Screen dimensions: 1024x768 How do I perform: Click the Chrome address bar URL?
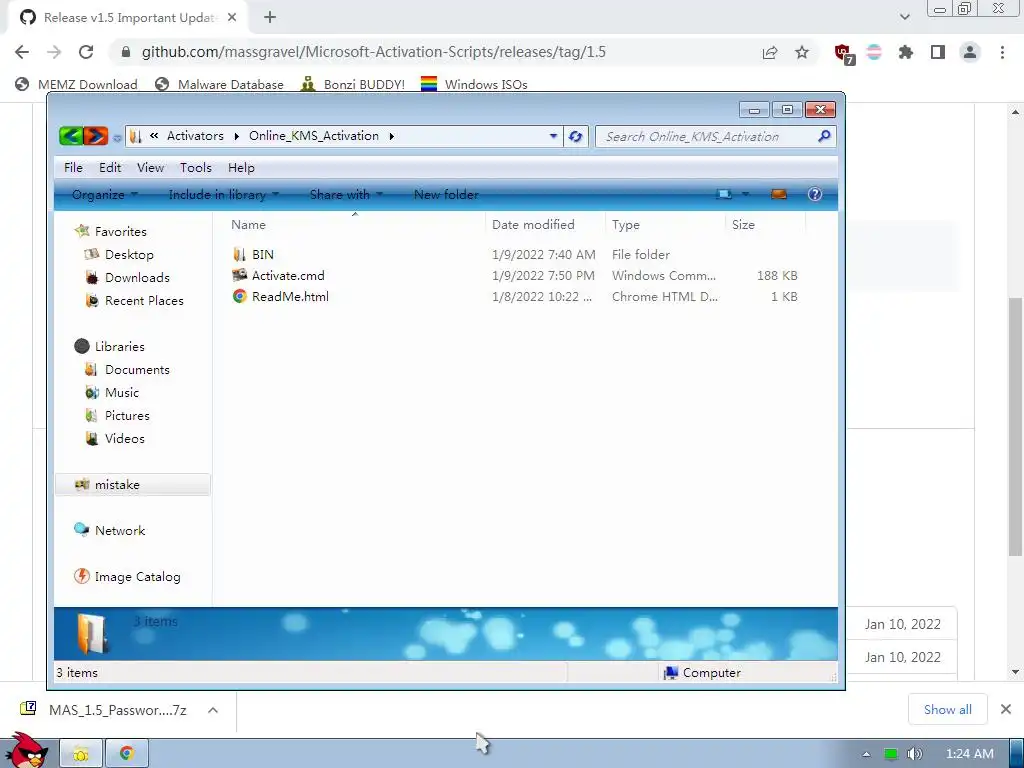coord(374,52)
